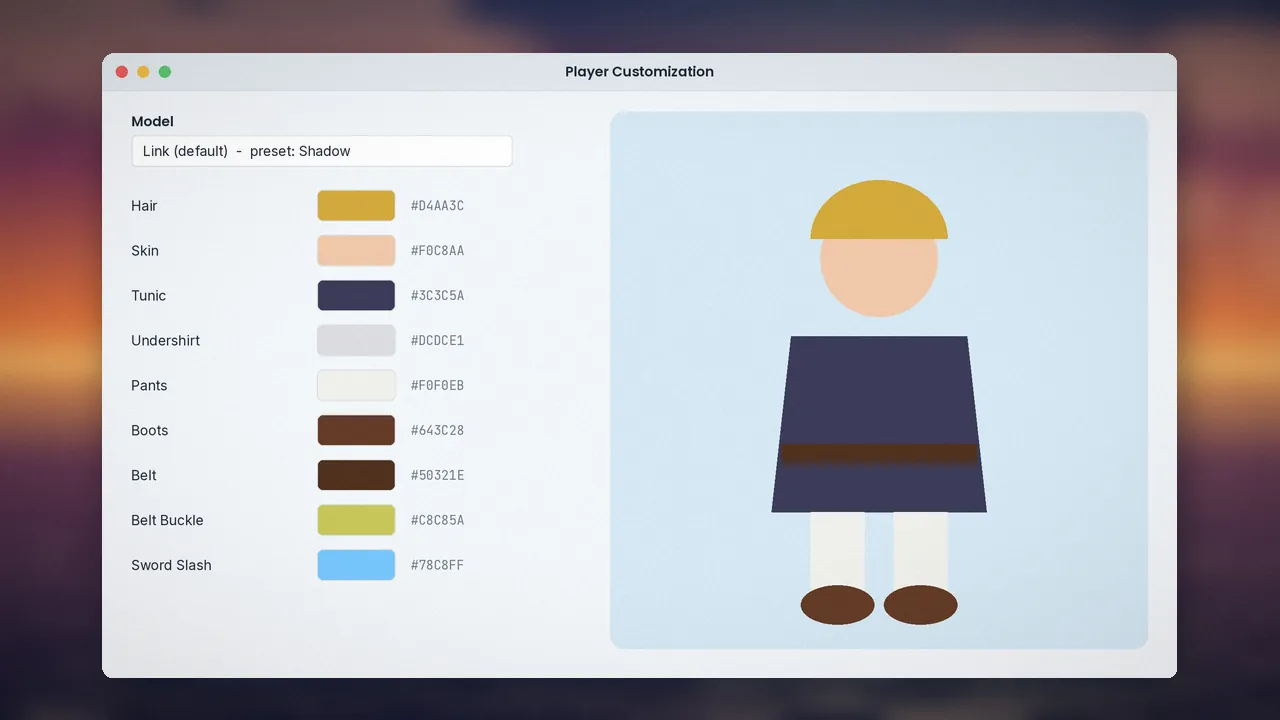1280x720 pixels.
Task: Click the Skin row label
Action: [x=145, y=251]
